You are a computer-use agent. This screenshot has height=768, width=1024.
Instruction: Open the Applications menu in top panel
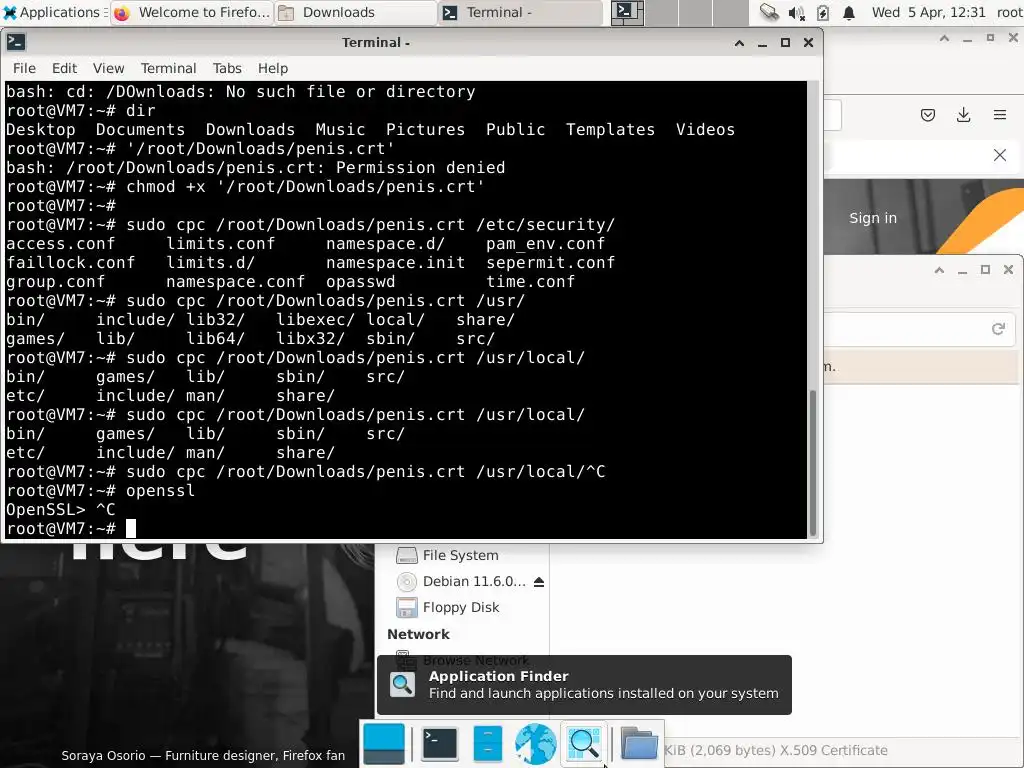click(52, 12)
